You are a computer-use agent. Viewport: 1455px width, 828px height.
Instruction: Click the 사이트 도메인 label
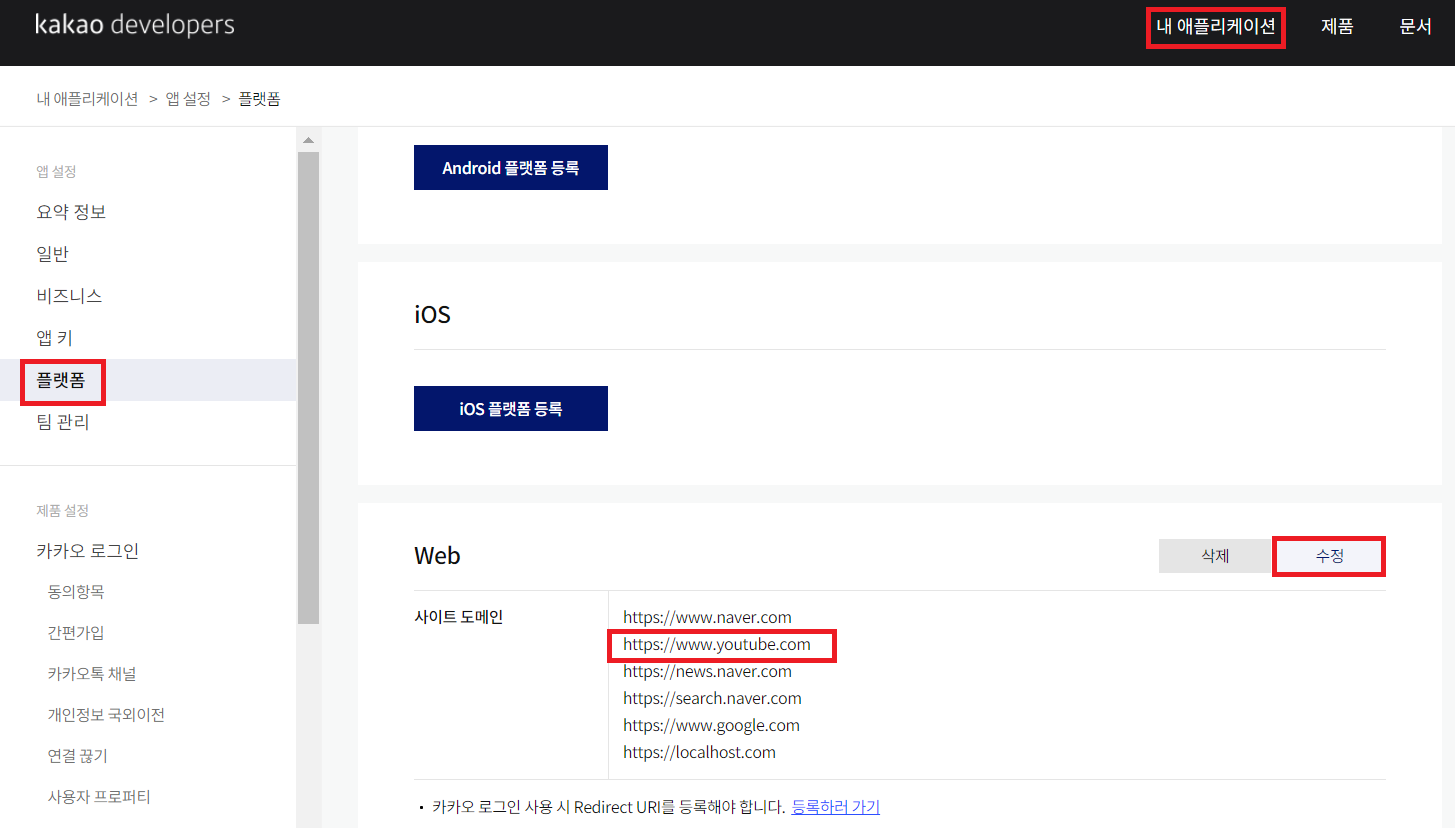point(459,617)
